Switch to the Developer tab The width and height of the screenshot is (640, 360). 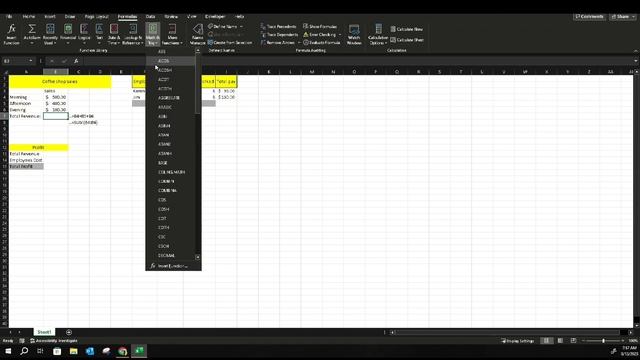tap(215, 17)
